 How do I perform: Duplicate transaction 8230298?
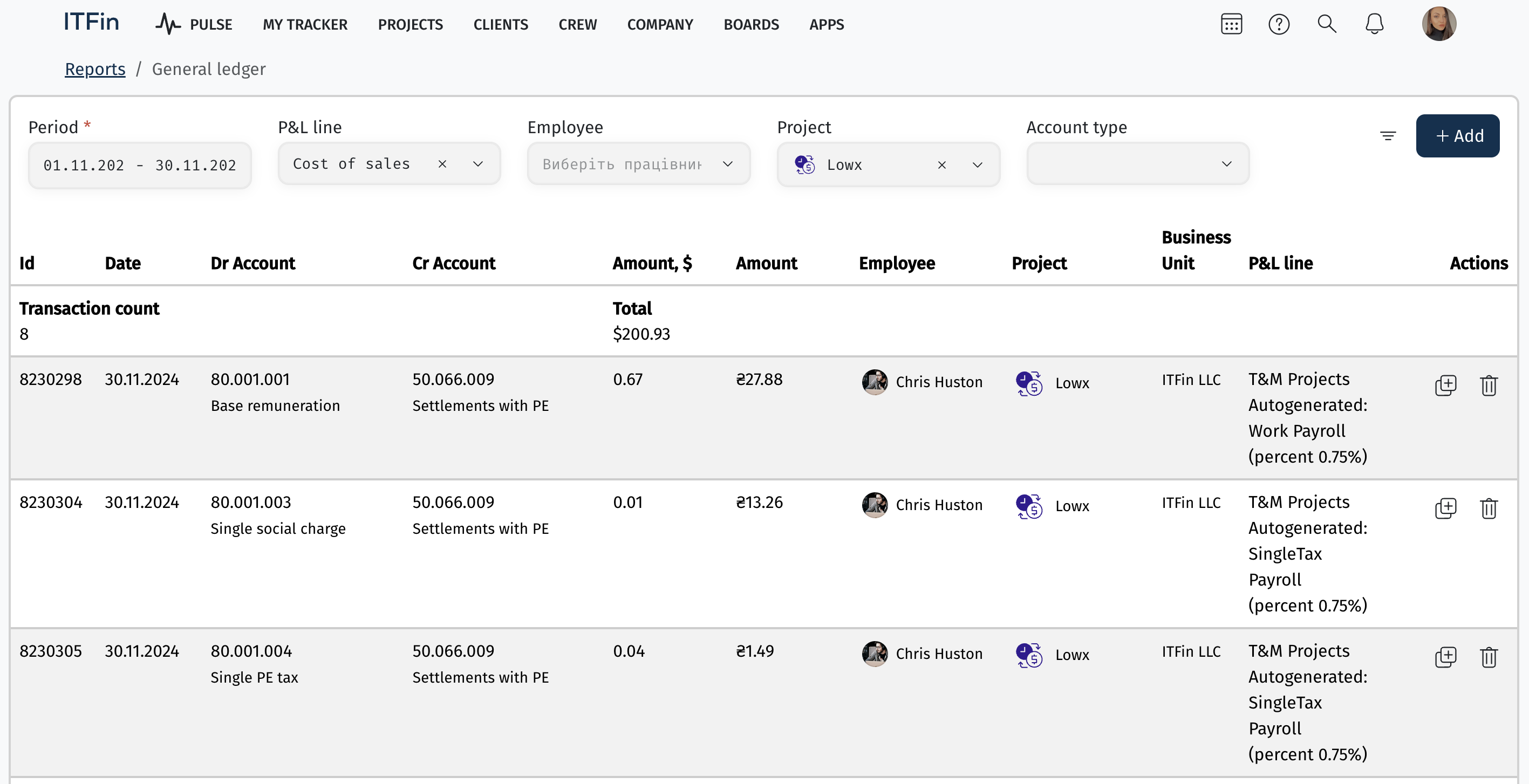click(1445, 386)
